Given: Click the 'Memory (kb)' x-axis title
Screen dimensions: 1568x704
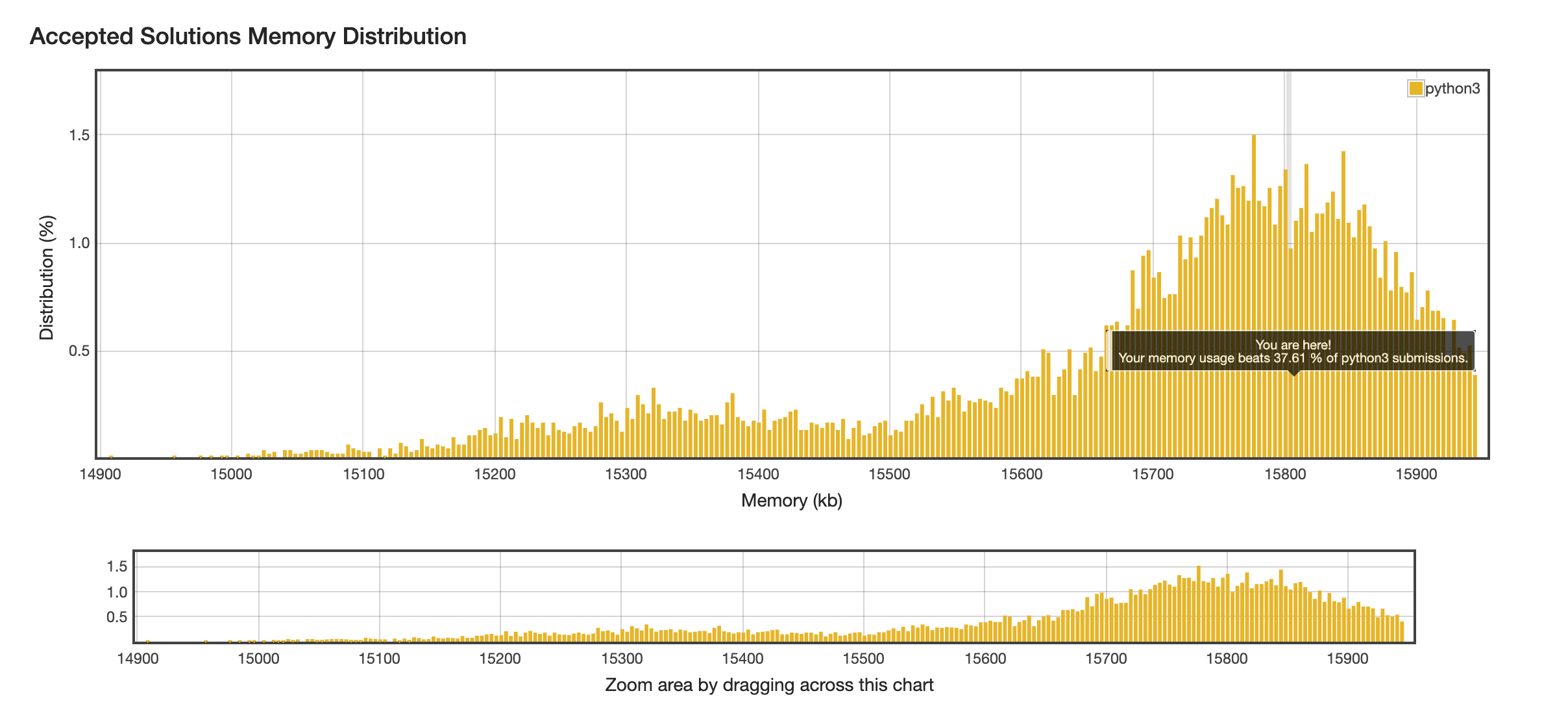Looking at the screenshot, I should [791, 501].
